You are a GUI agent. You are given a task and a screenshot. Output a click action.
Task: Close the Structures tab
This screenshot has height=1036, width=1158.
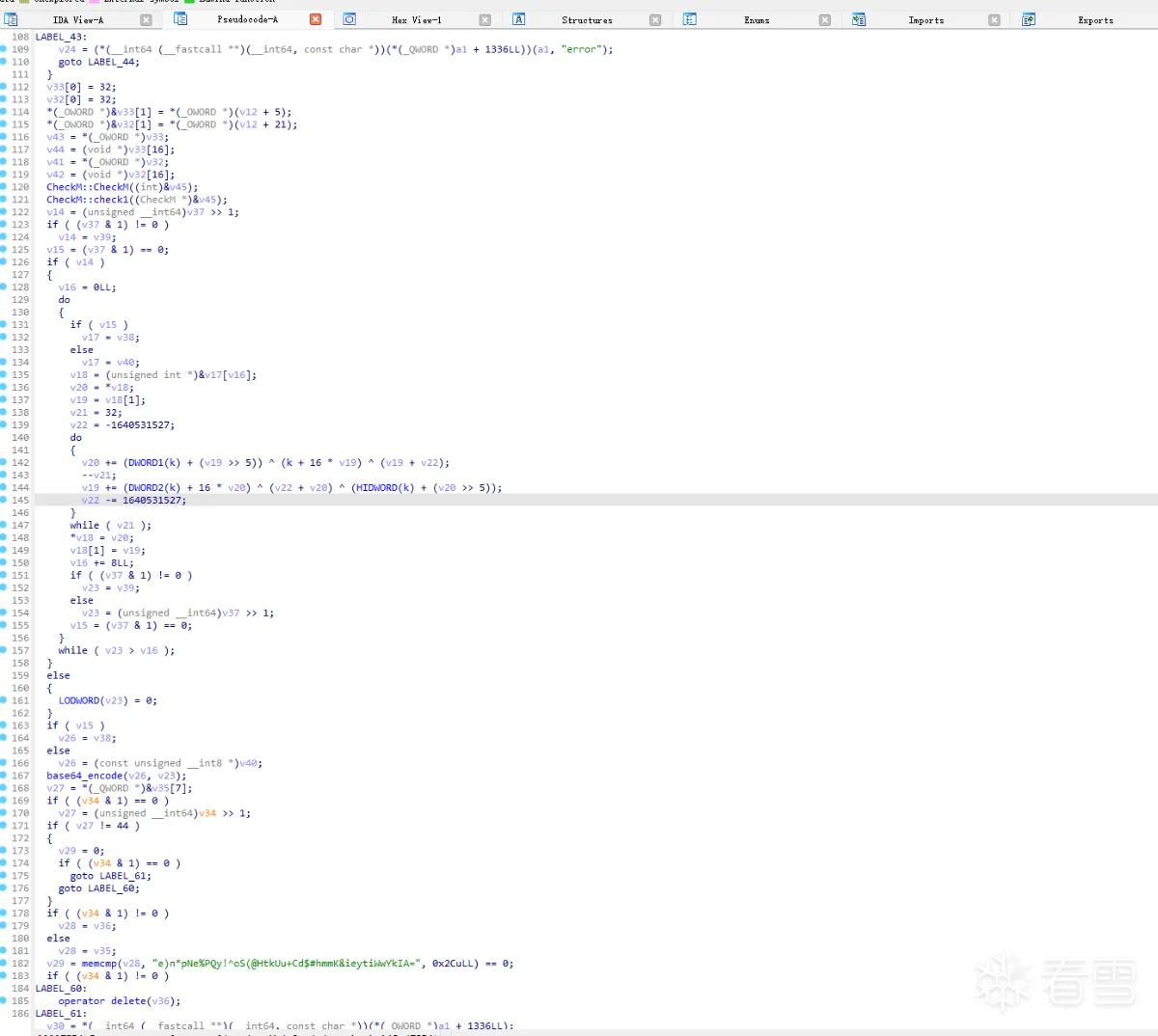click(x=655, y=19)
